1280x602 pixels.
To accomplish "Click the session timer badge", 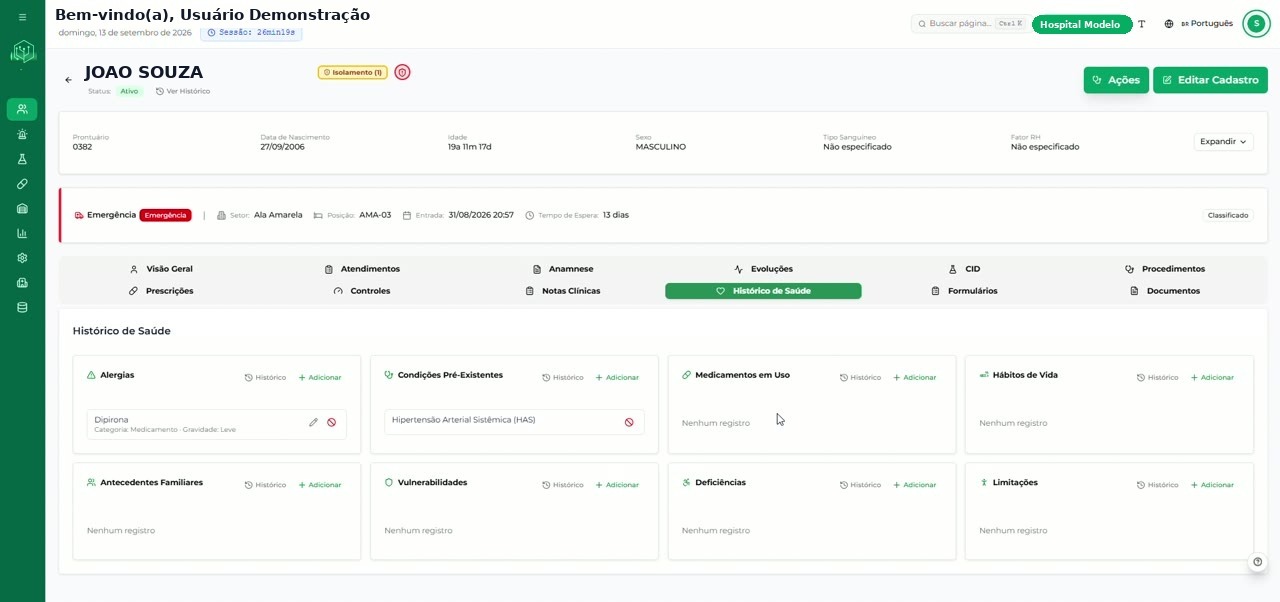I will [251, 33].
